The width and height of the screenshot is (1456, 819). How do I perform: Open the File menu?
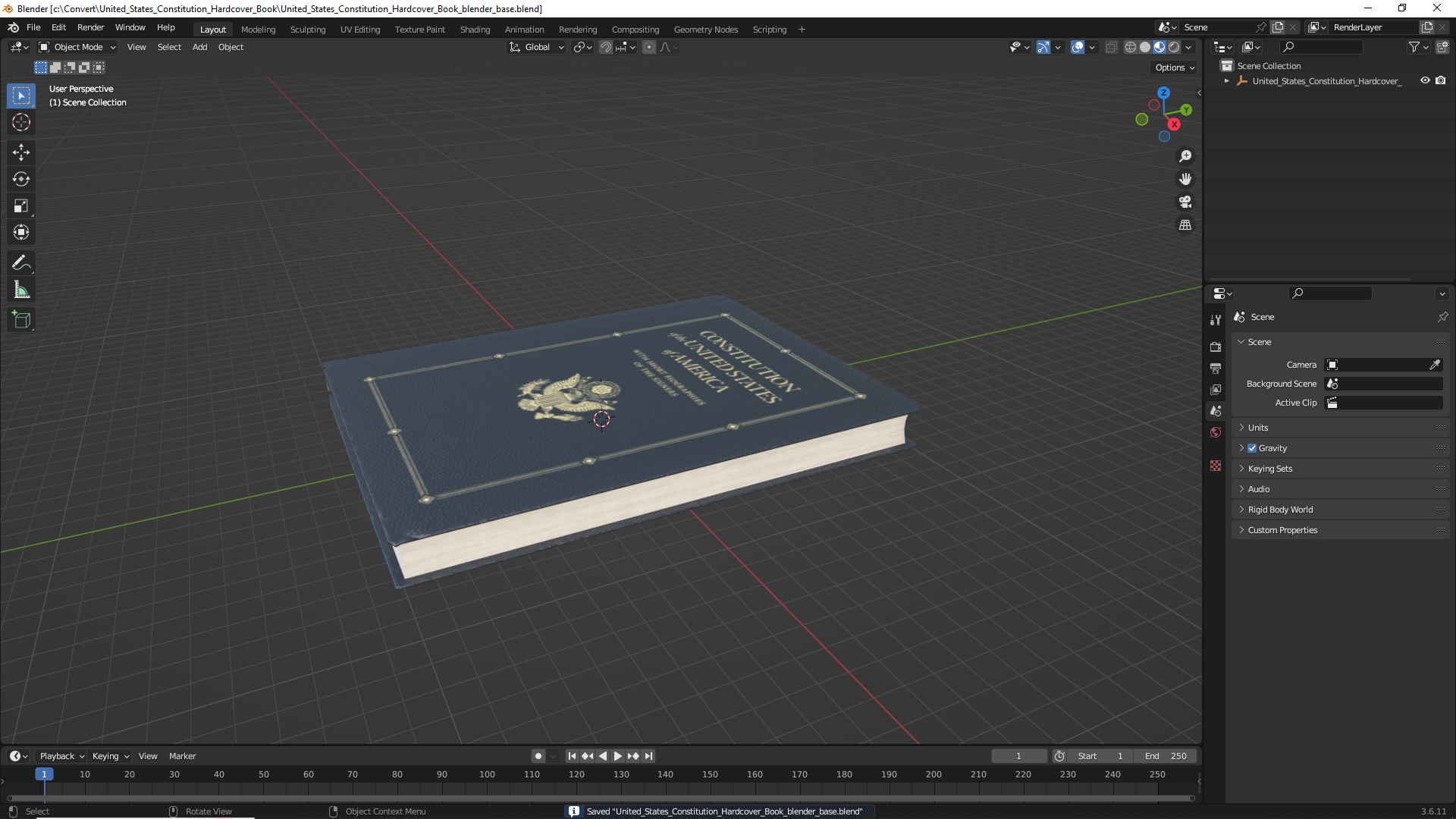point(33,27)
